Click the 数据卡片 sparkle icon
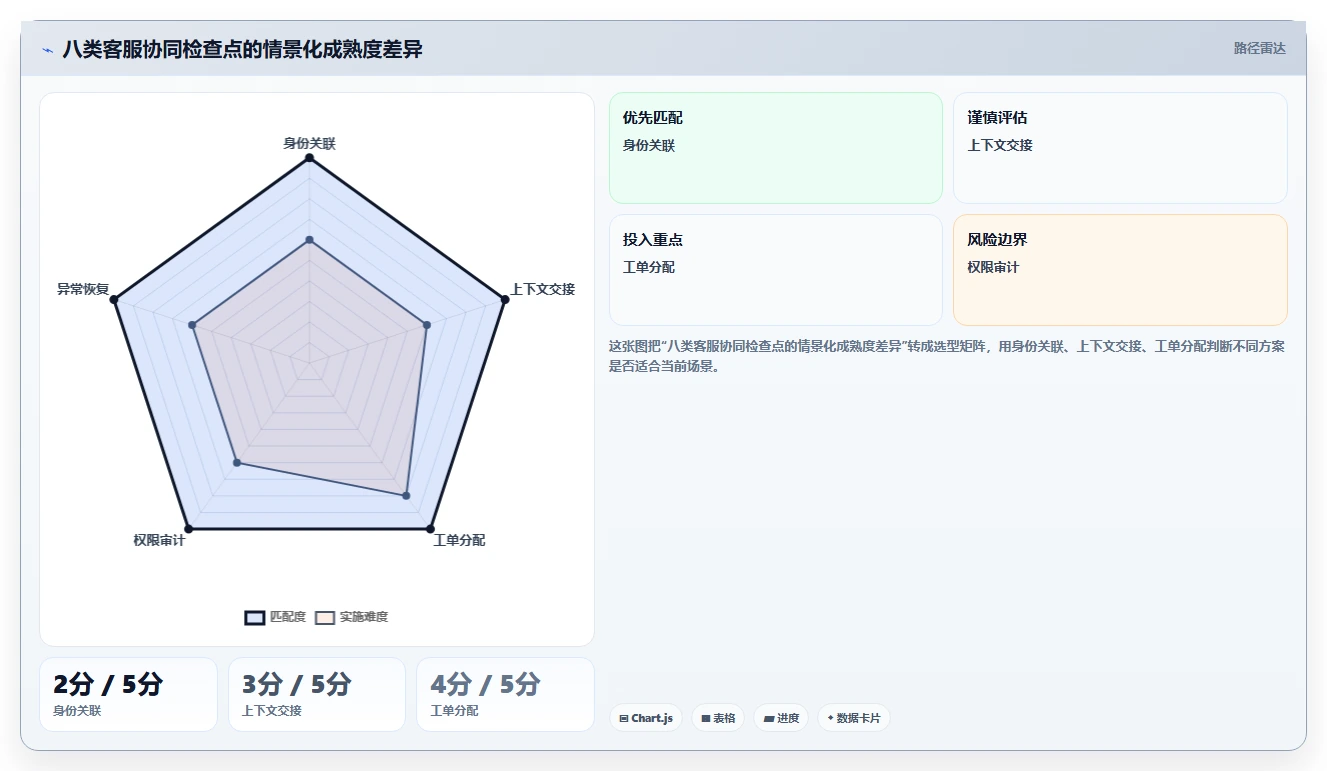The width and height of the screenshot is (1327, 771). click(x=830, y=718)
